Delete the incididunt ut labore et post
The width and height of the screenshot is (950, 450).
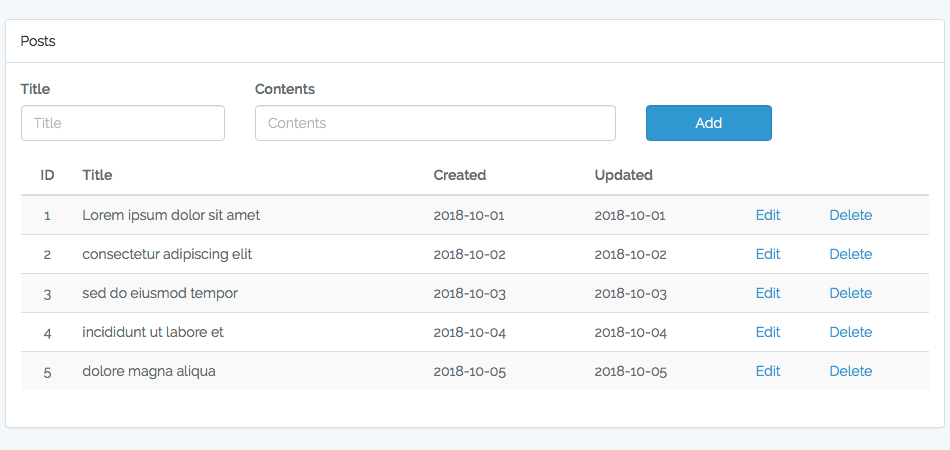[850, 332]
